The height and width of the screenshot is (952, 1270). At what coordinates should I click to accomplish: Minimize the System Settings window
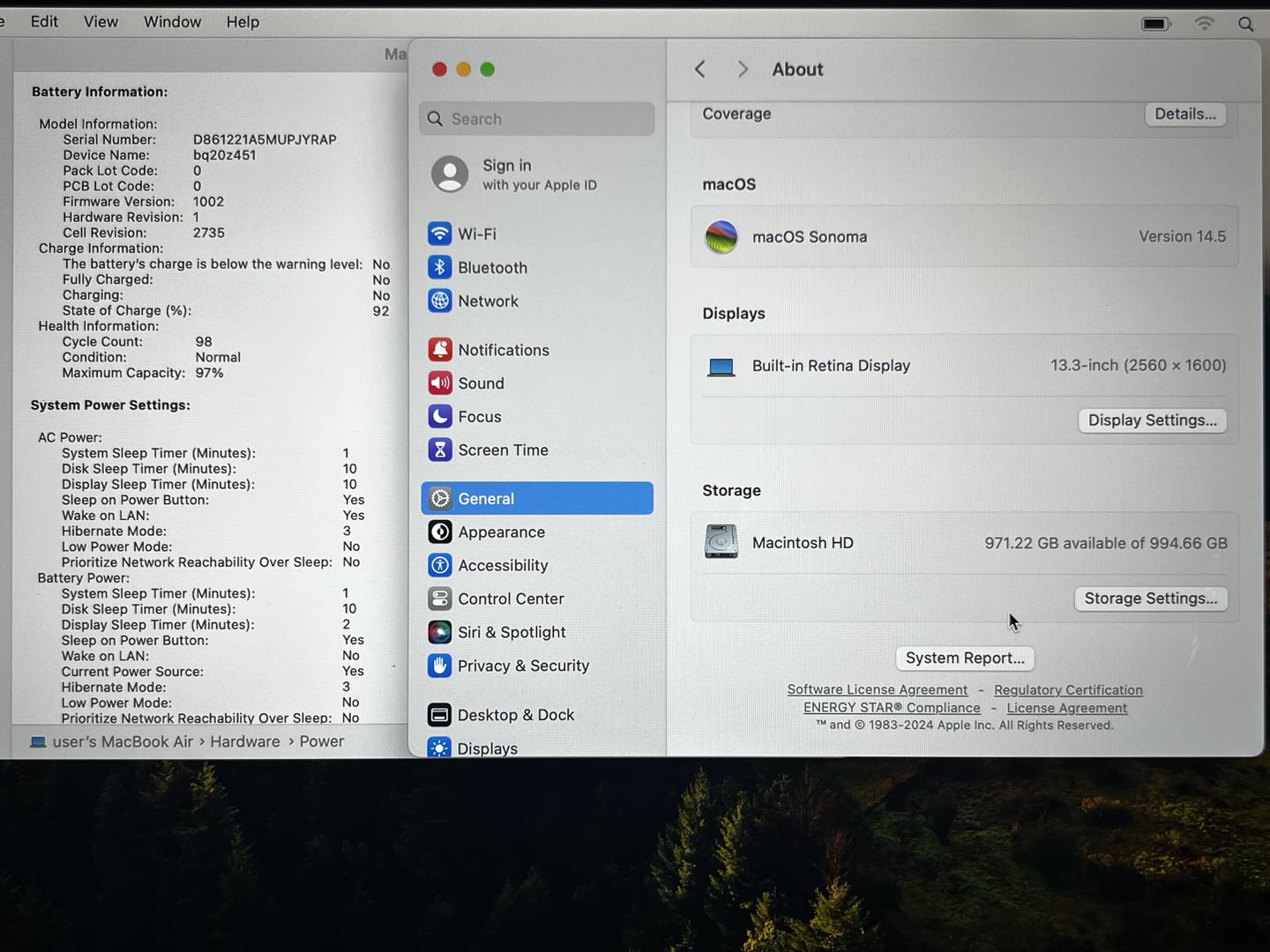pos(463,70)
